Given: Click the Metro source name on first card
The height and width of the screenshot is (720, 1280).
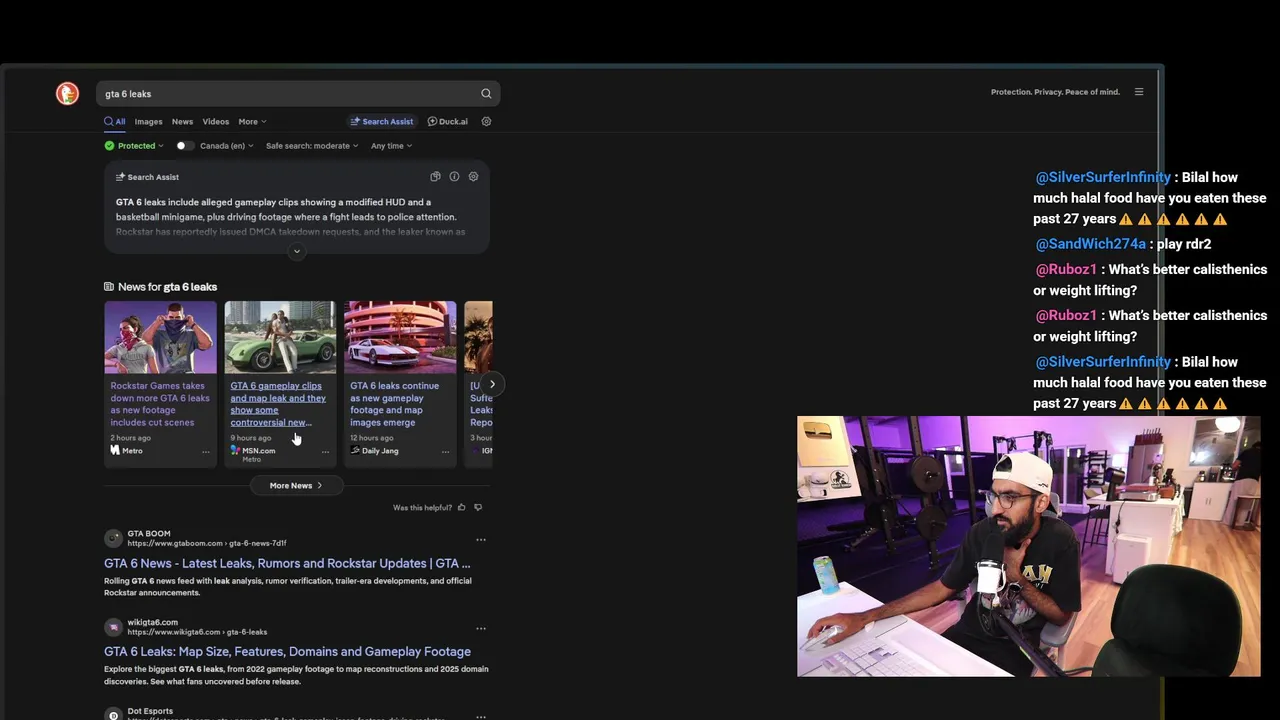Looking at the screenshot, I should point(132,451).
